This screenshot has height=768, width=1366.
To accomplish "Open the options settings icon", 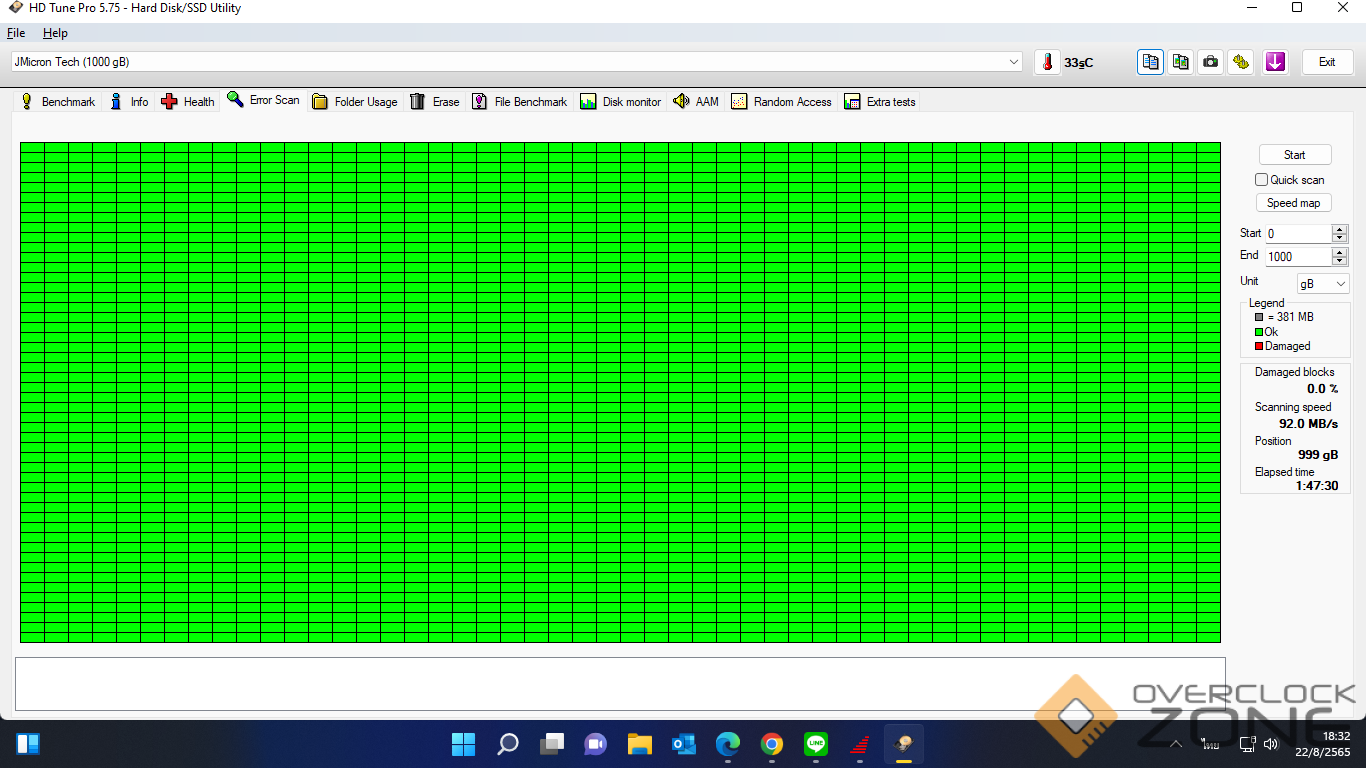I will [1241, 62].
